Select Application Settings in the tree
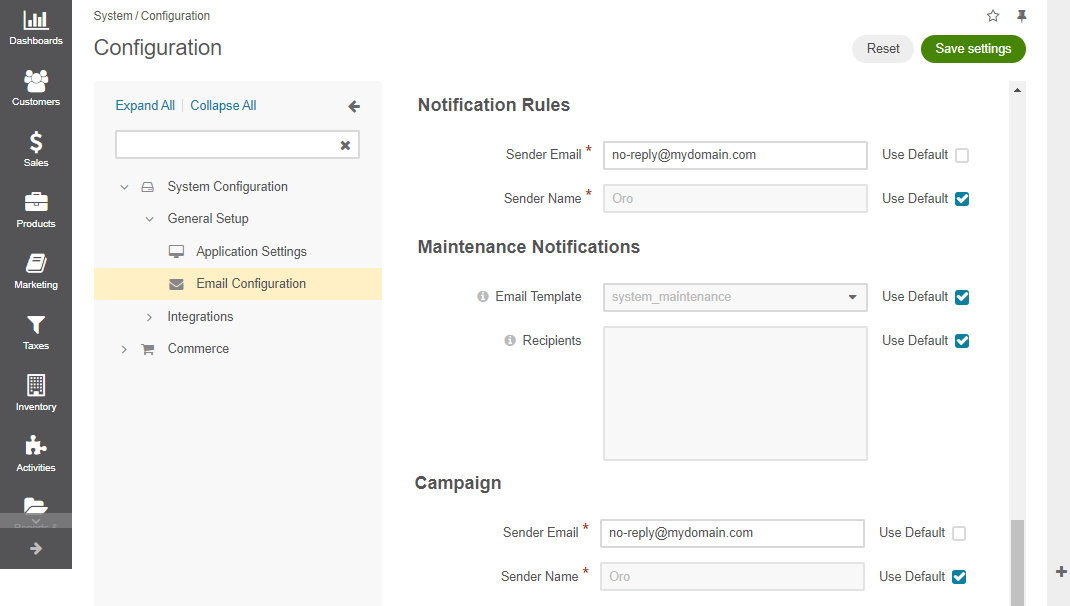Image resolution: width=1070 pixels, height=606 pixels. (251, 252)
